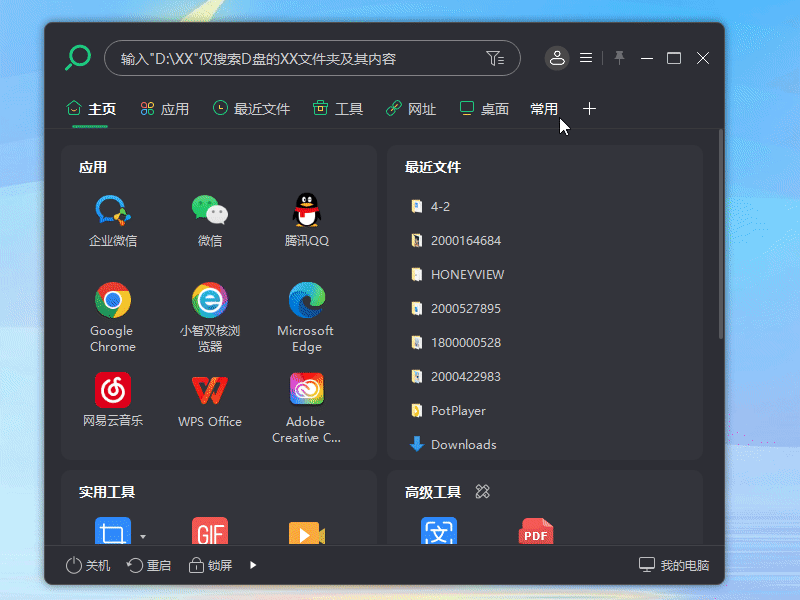The image size is (800, 600).
Task: Open the user account icon
Action: (x=557, y=58)
